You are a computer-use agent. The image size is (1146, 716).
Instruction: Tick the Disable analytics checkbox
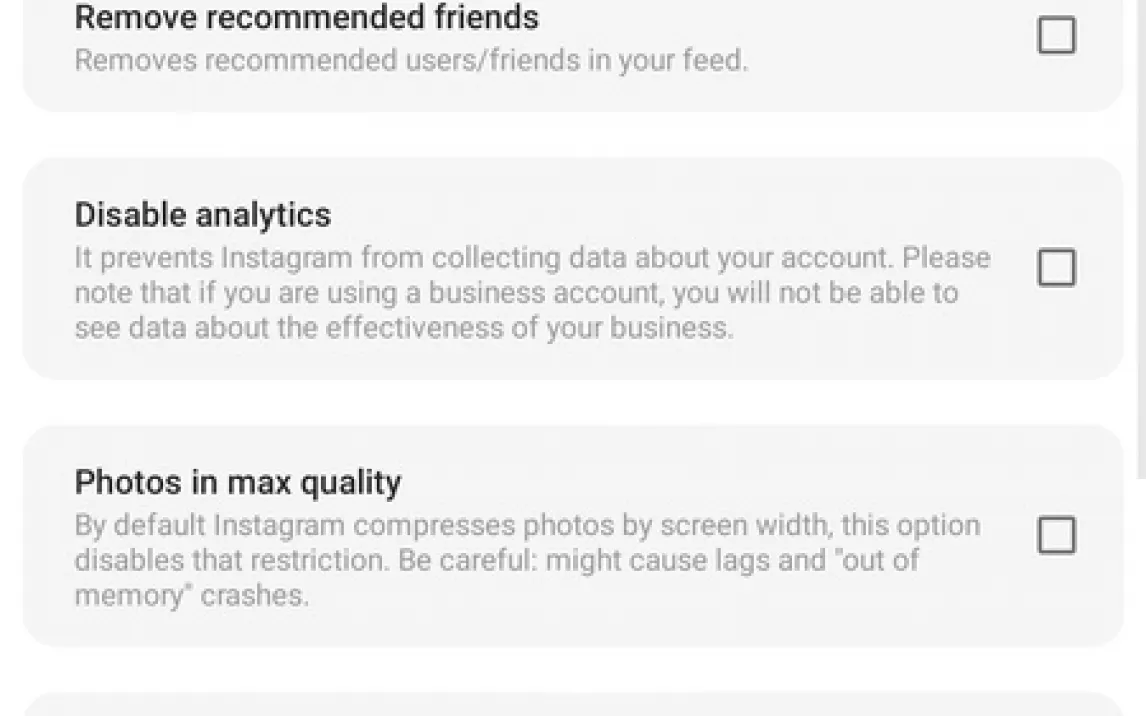(1056, 268)
